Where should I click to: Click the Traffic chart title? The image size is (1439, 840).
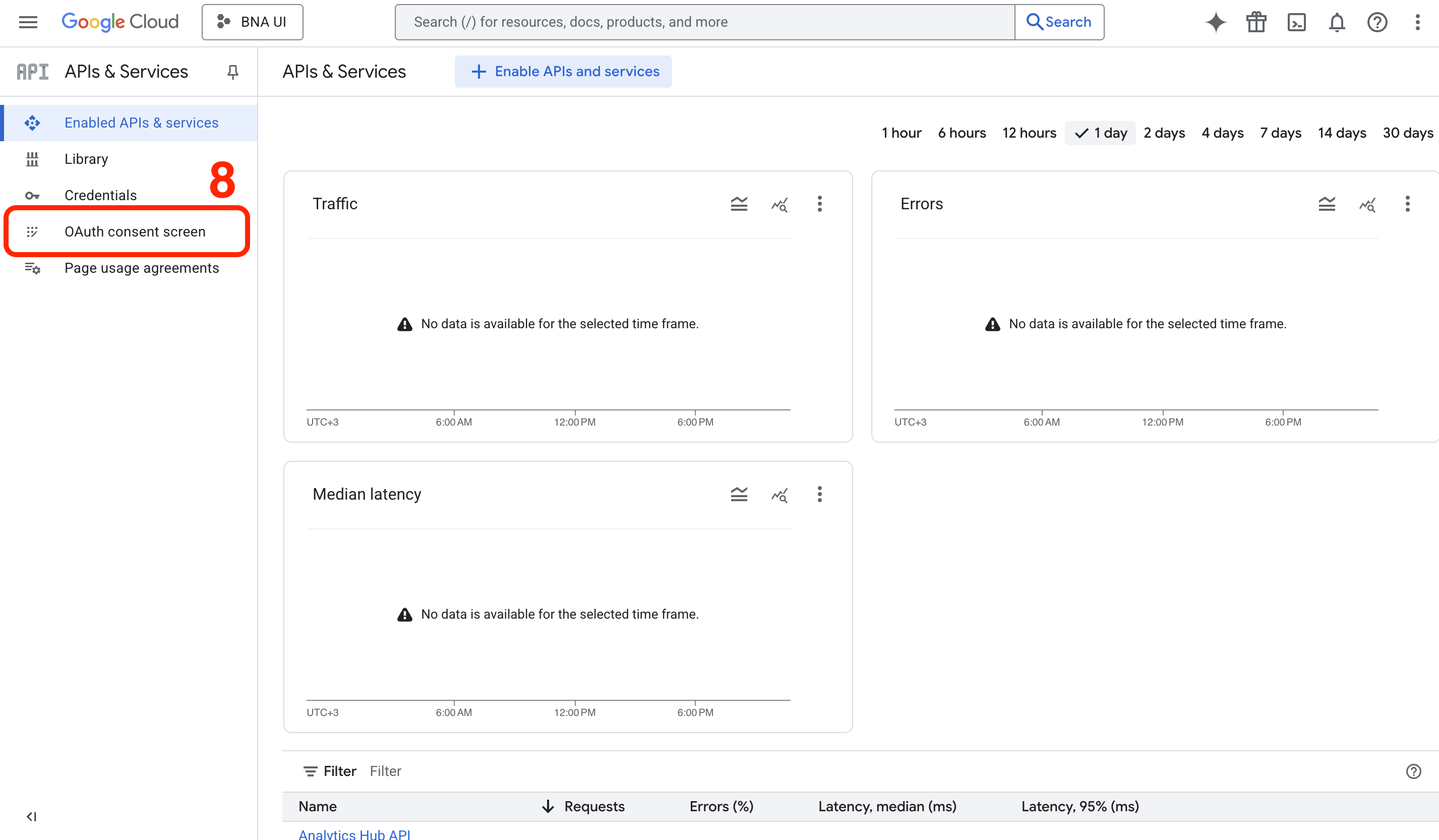335,204
